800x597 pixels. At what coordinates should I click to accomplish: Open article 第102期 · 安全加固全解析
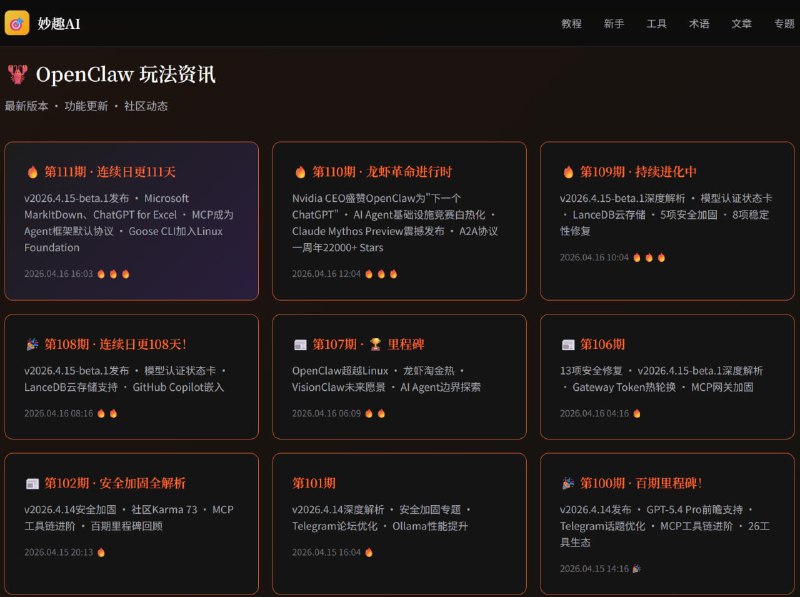point(115,483)
